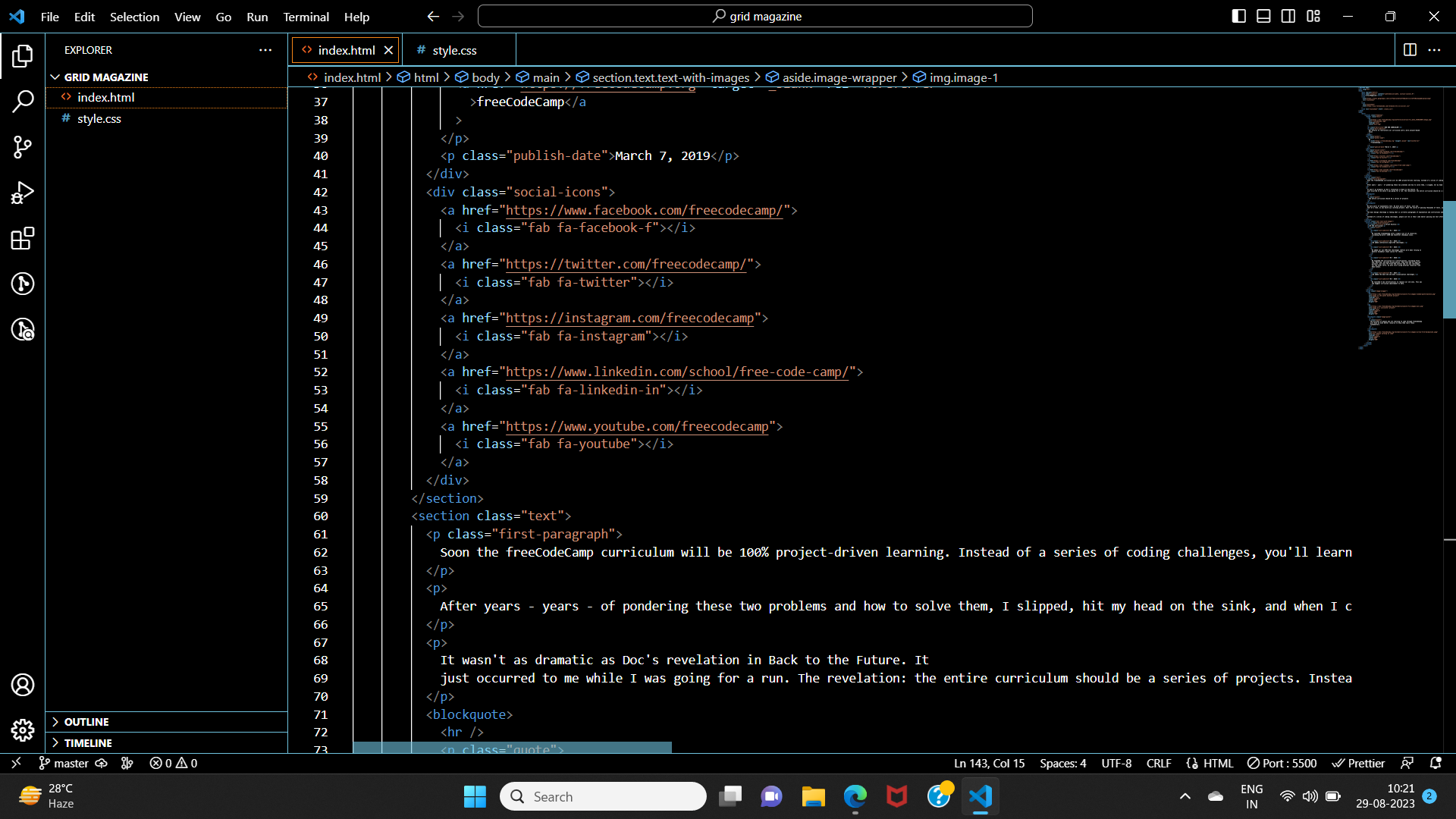Toggle the Primary Side Bar

[x=1238, y=15]
